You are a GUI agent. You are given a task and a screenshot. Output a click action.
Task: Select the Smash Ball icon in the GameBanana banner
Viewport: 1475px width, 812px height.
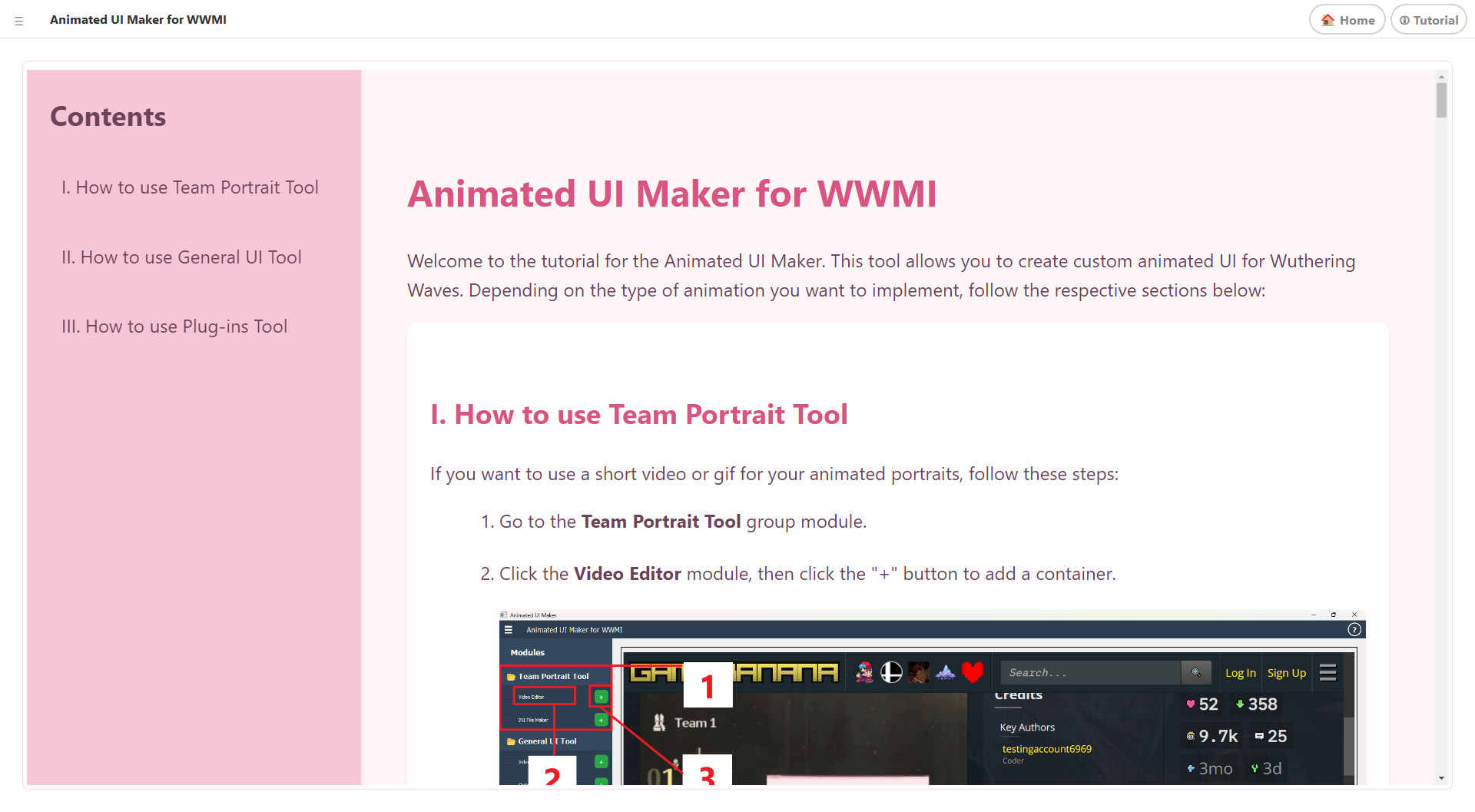(x=890, y=672)
